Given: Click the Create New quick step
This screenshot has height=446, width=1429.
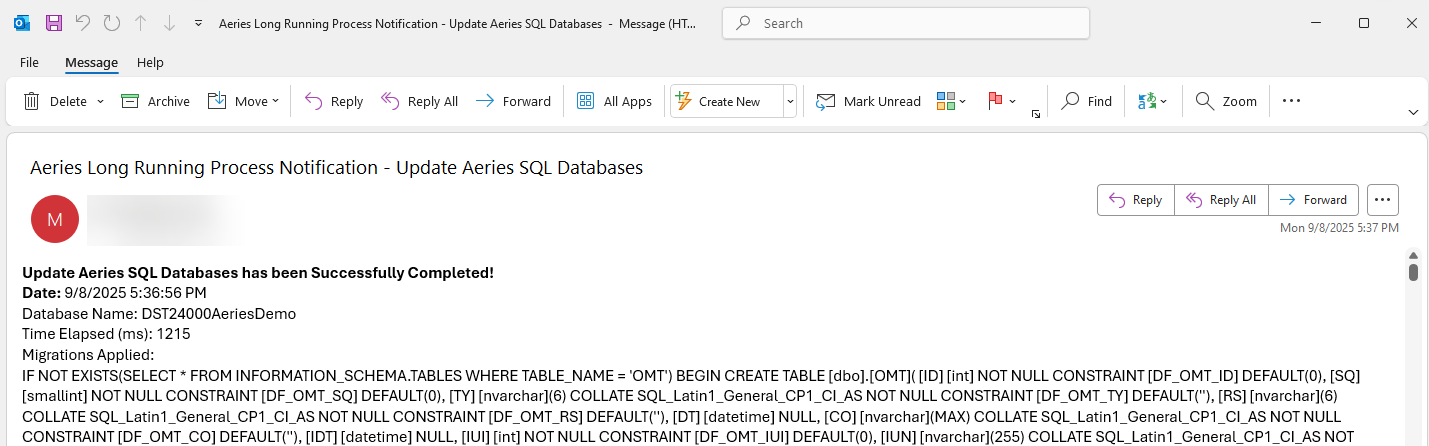Looking at the screenshot, I should click(x=725, y=101).
